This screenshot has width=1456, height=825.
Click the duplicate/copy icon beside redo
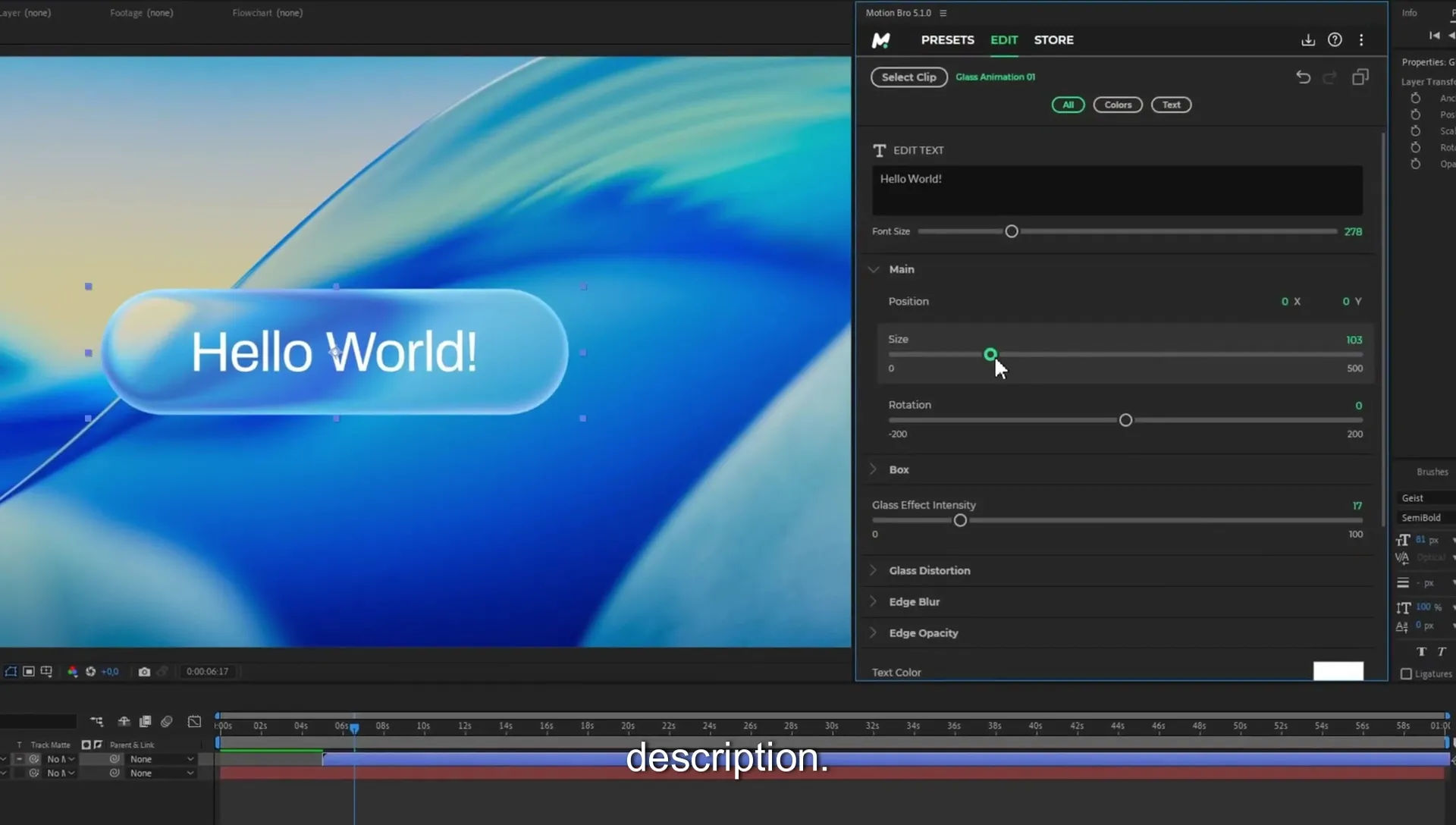1360,77
